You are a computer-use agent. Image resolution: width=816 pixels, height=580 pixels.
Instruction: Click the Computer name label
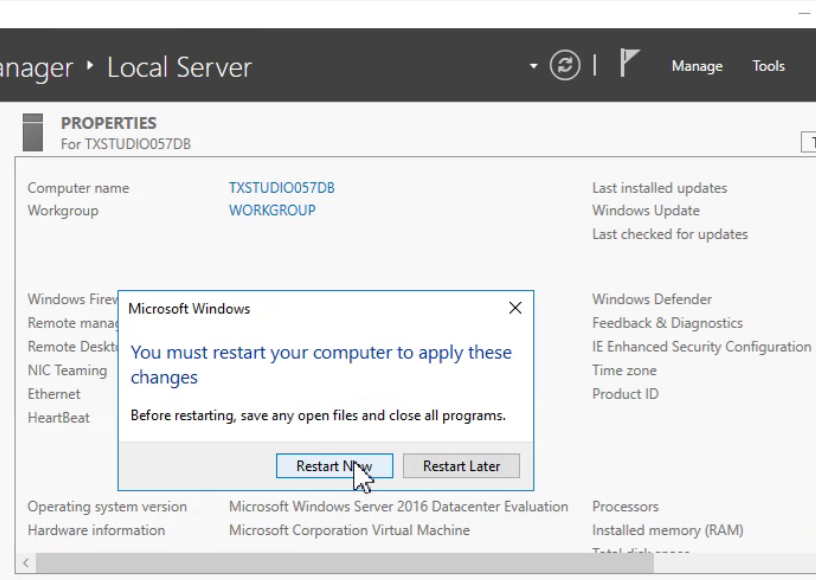[78, 188]
